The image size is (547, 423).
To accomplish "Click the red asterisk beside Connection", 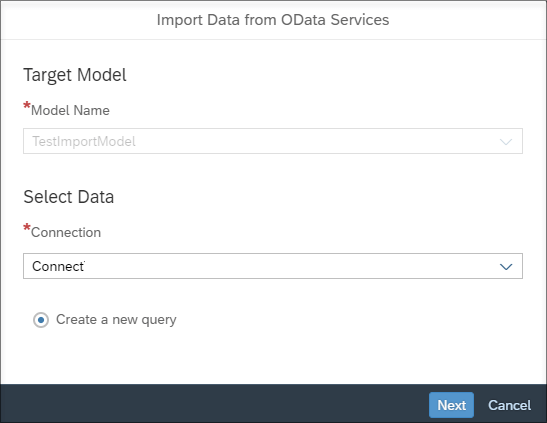I will tap(27, 227).
